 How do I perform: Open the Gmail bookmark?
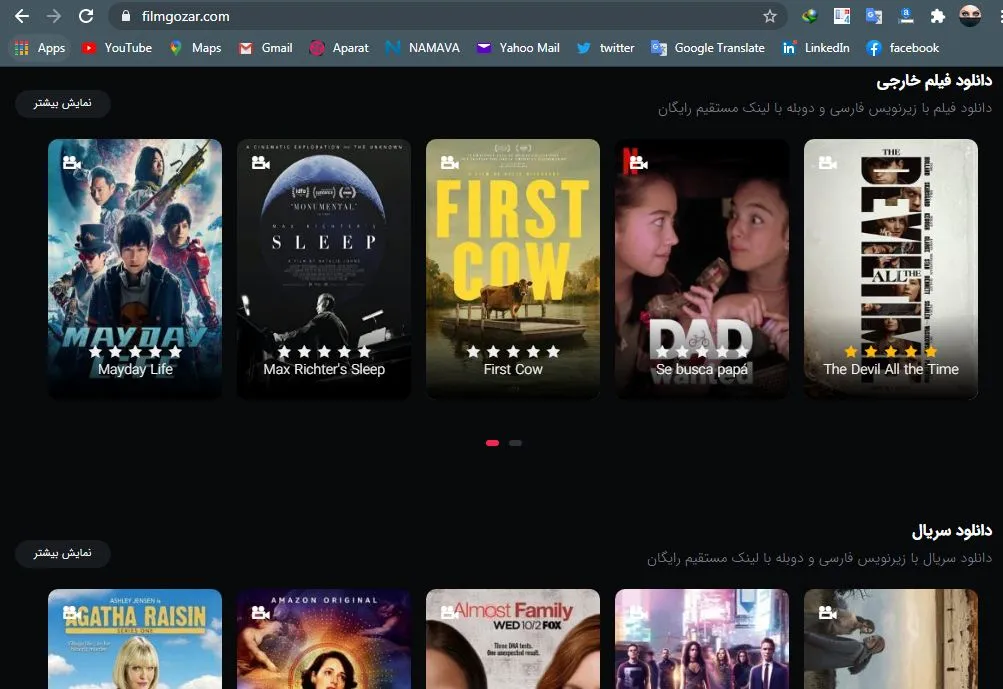266,48
